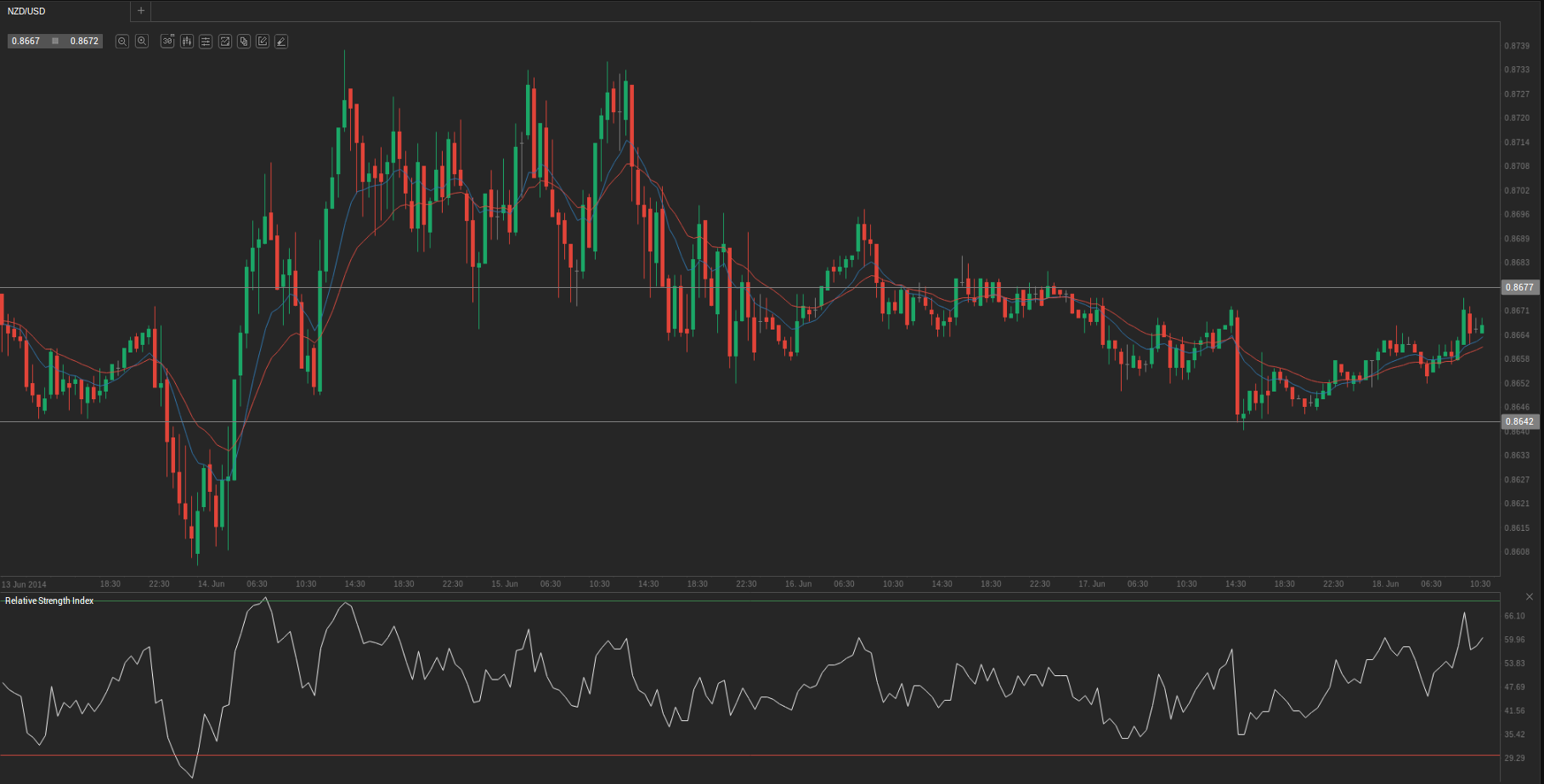Click the 0.8677 horizontal line price tag
1544x784 pixels.
tap(1519, 288)
